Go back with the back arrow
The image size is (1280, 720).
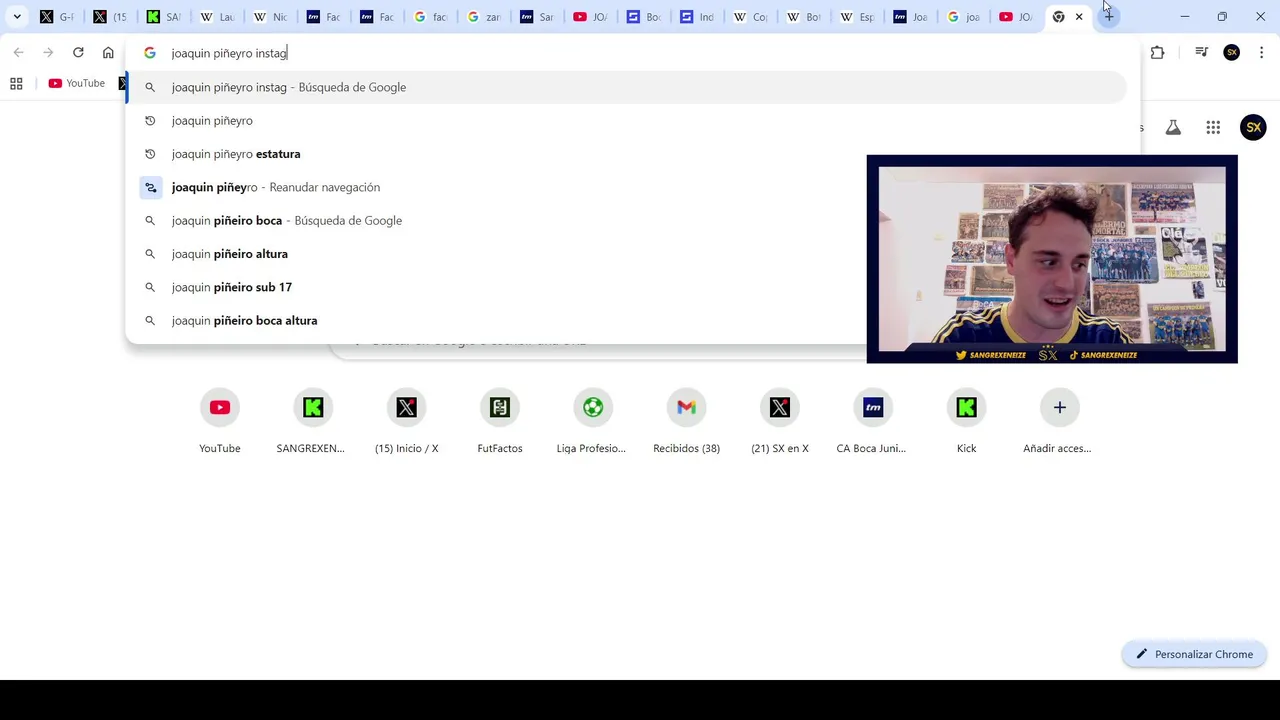tap(18, 53)
